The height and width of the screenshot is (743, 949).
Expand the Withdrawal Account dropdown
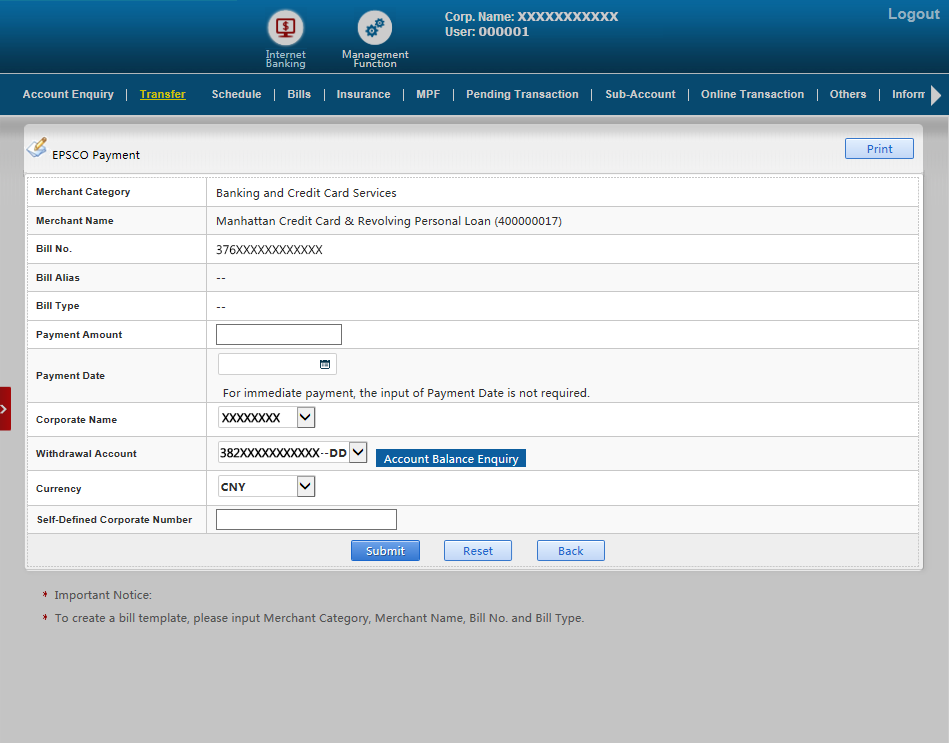358,453
